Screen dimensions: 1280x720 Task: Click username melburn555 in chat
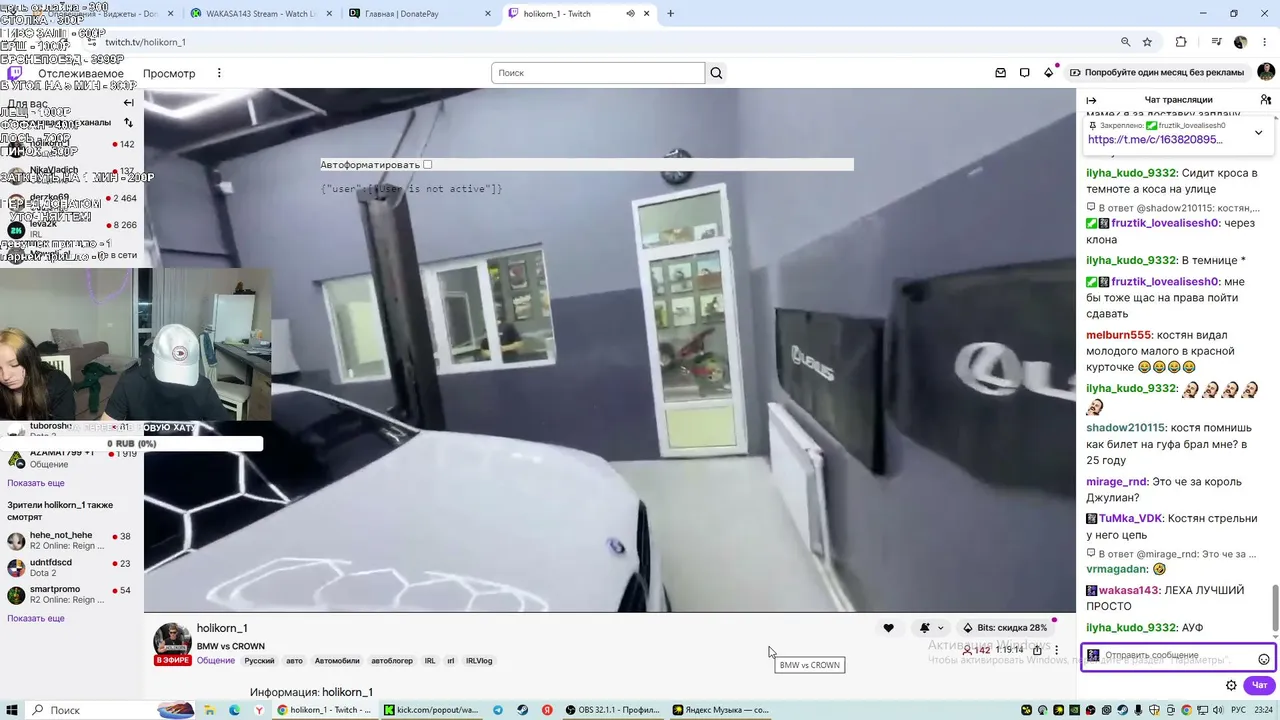point(1118,335)
